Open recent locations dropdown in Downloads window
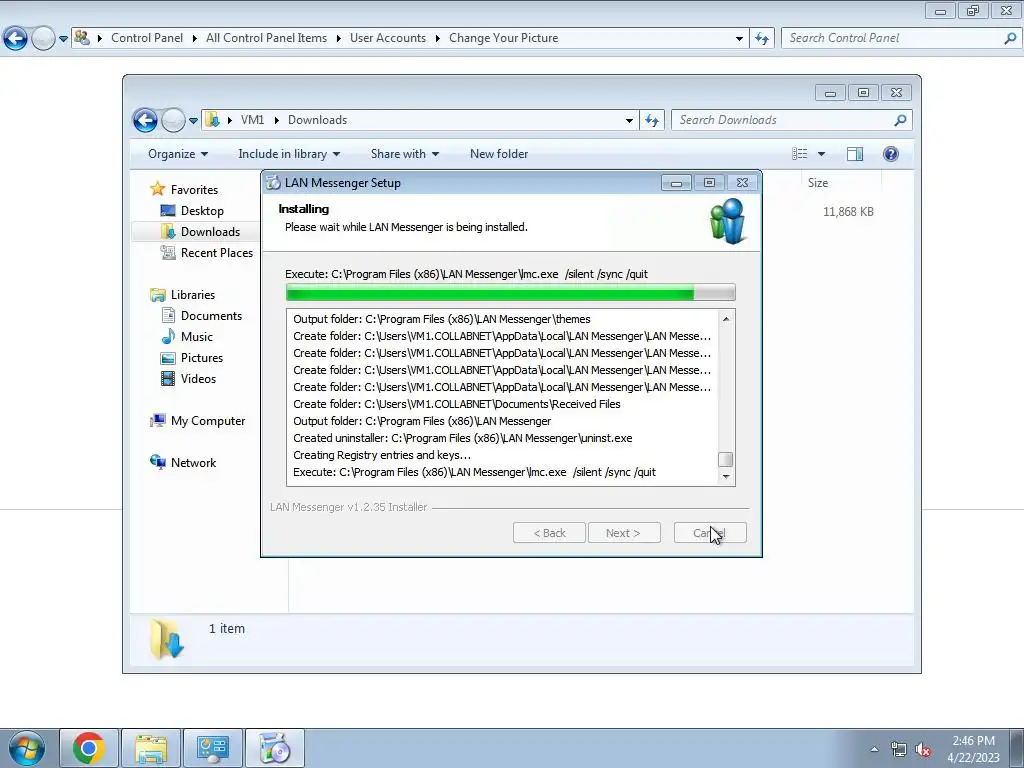 coord(193,121)
